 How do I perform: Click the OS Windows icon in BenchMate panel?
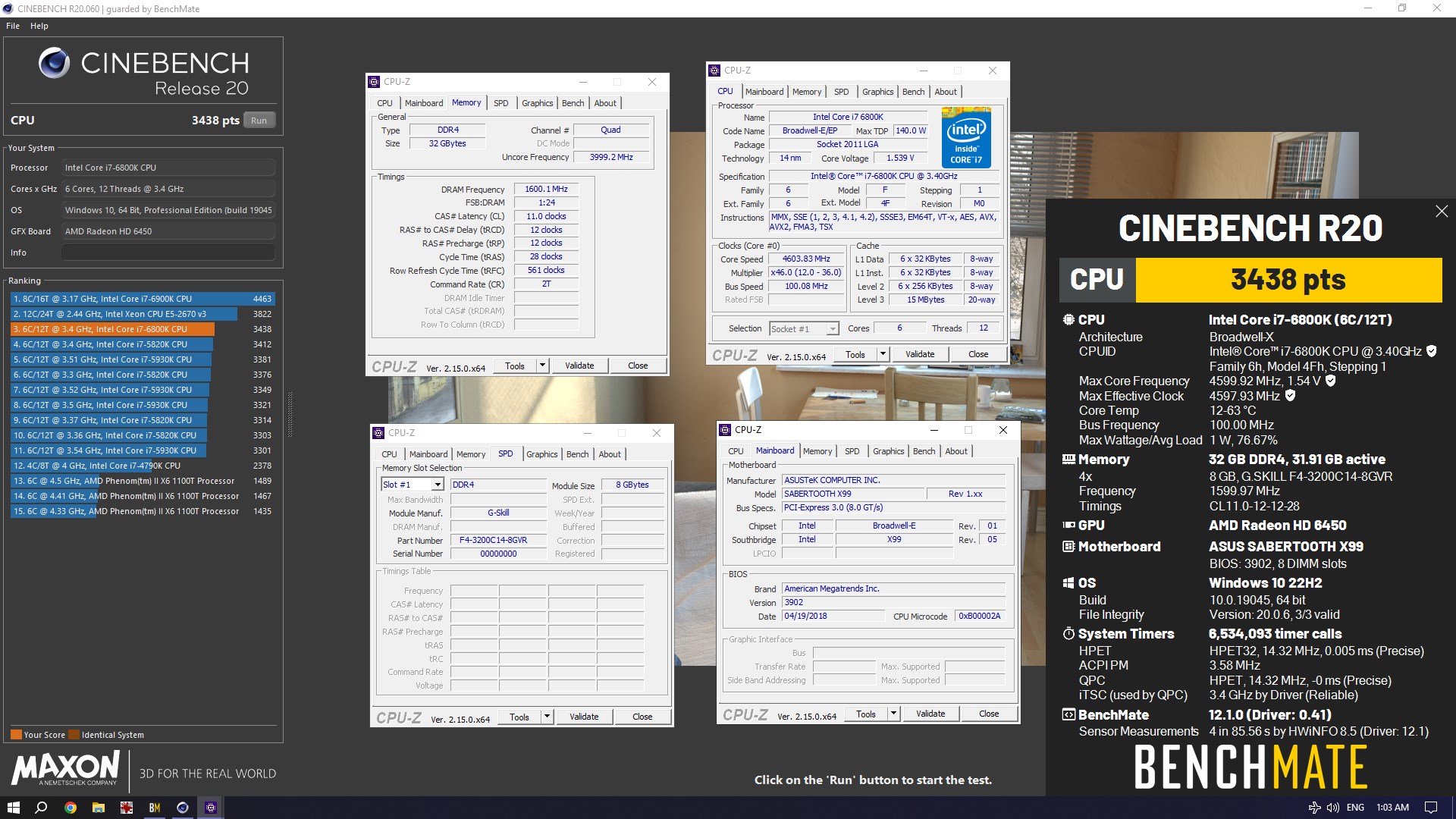(x=1068, y=583)
